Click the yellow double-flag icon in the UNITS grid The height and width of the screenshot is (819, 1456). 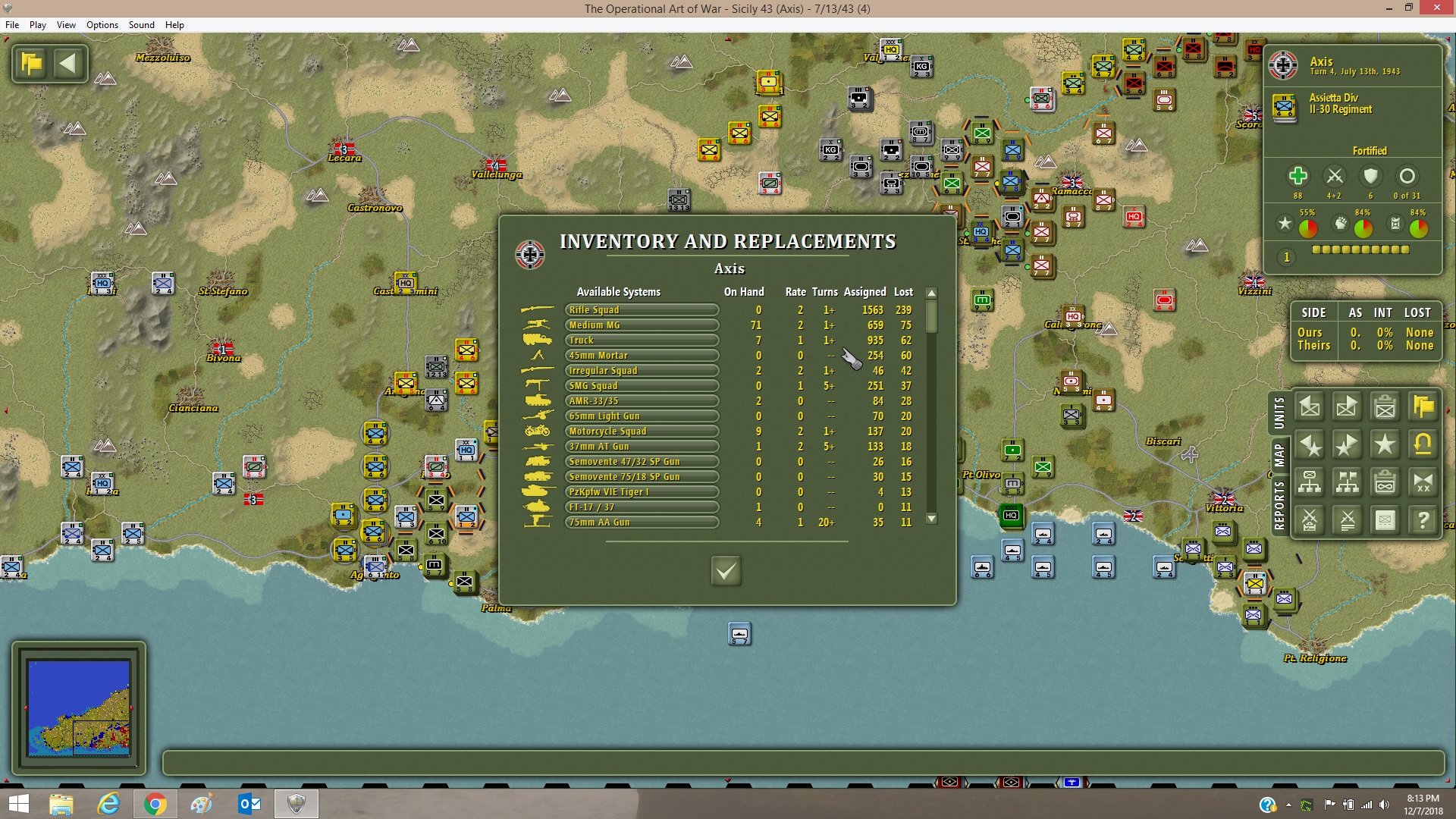(1423, 406)
